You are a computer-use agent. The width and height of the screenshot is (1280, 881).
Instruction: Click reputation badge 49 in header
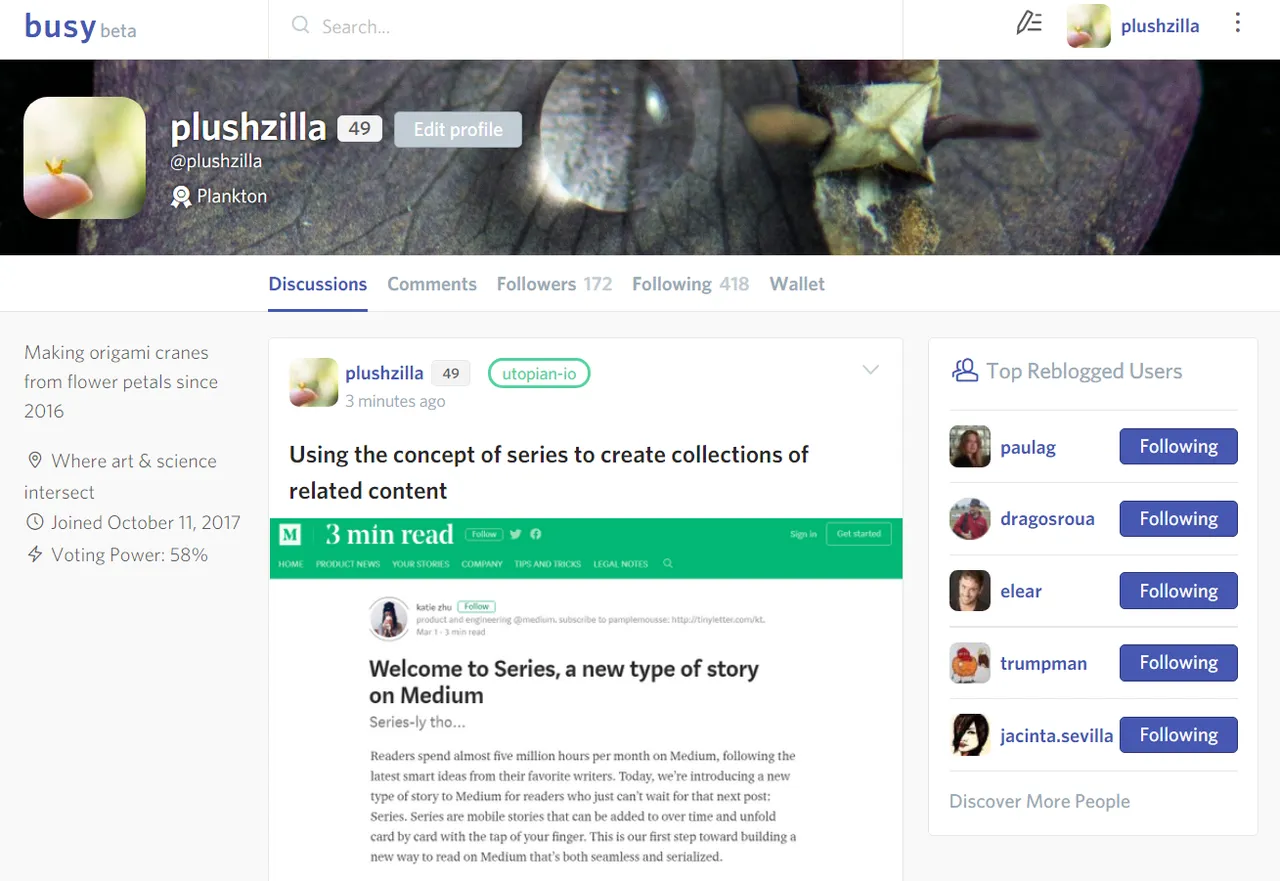pyautogui.click(x=360, y=128)
